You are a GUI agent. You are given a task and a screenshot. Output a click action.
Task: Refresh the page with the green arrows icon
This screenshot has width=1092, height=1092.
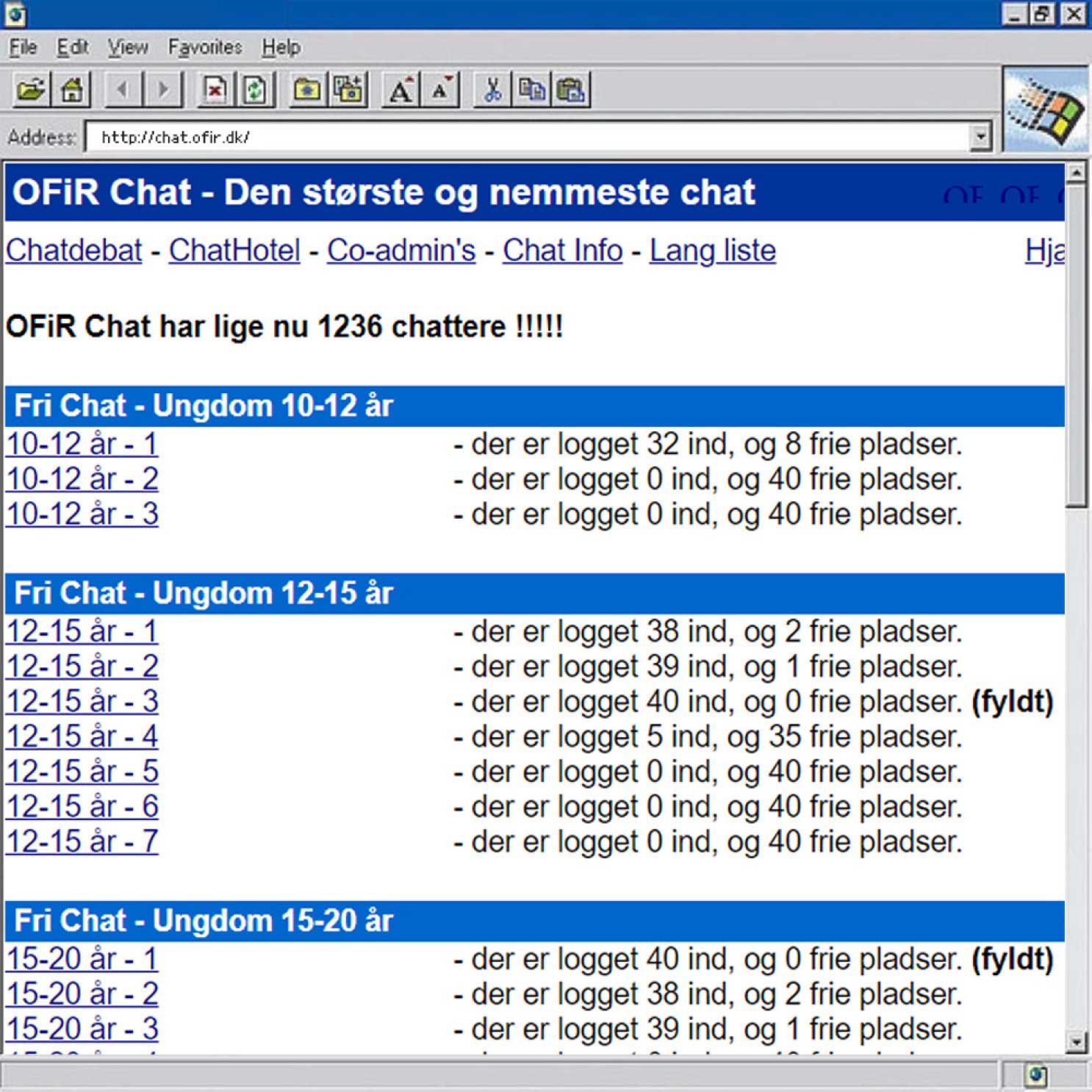[255, 91]
